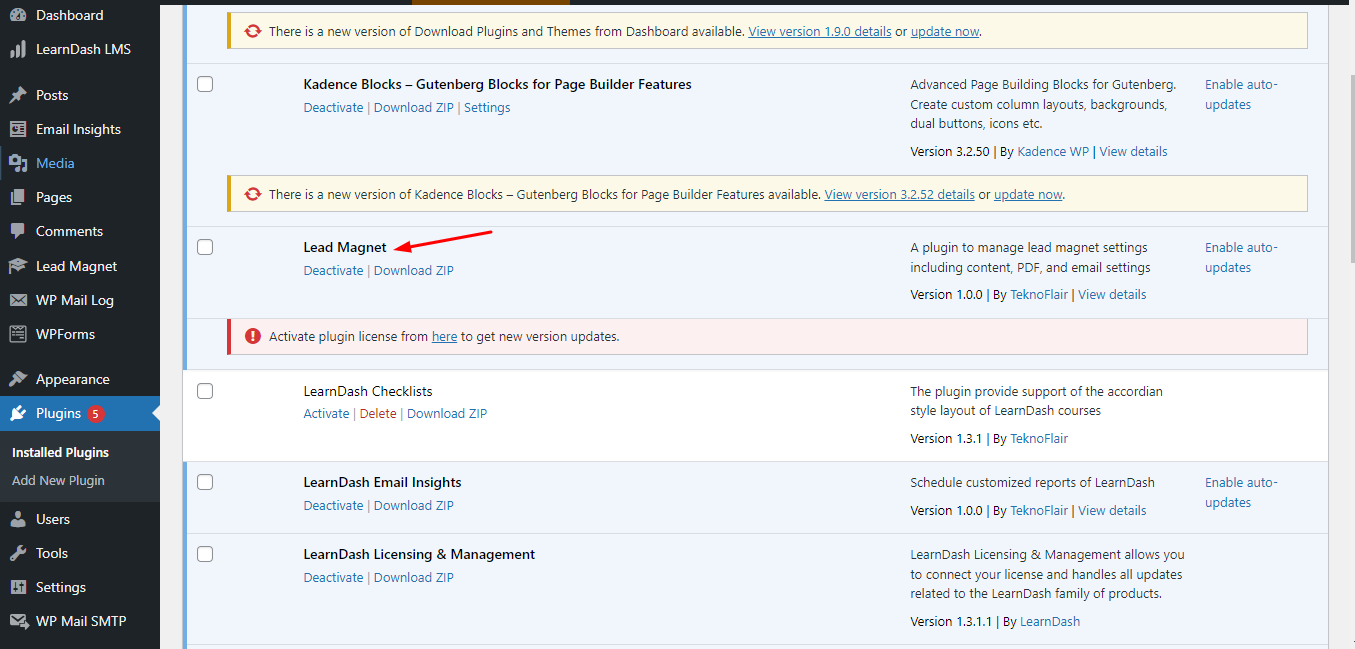Screen dimensions: 1355x649
Task: Click update icon in Download Plugins notice
Action: (x=253, y=32)
